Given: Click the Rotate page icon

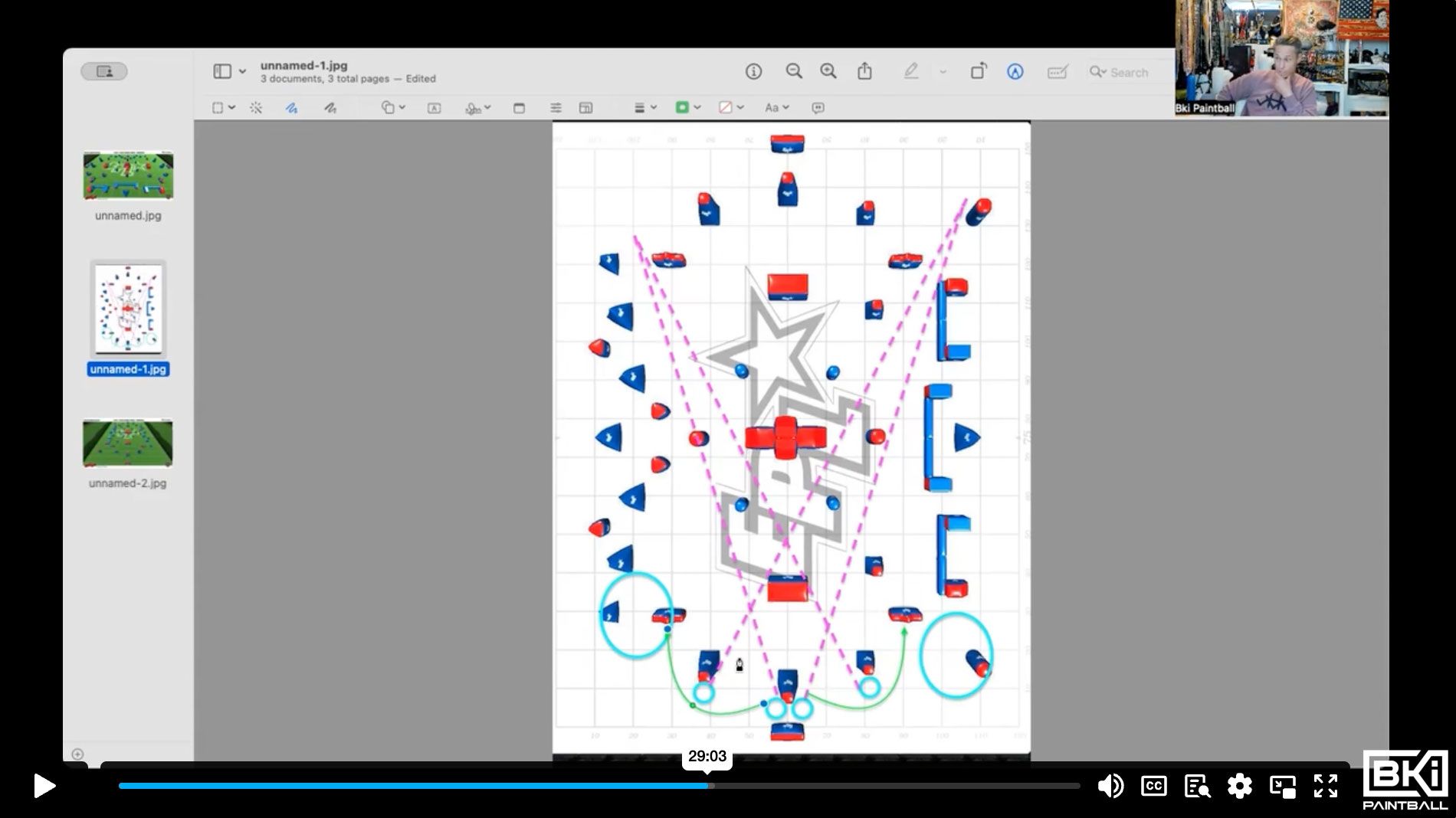Looking at the screenshot, I should [x=979, y=71].
